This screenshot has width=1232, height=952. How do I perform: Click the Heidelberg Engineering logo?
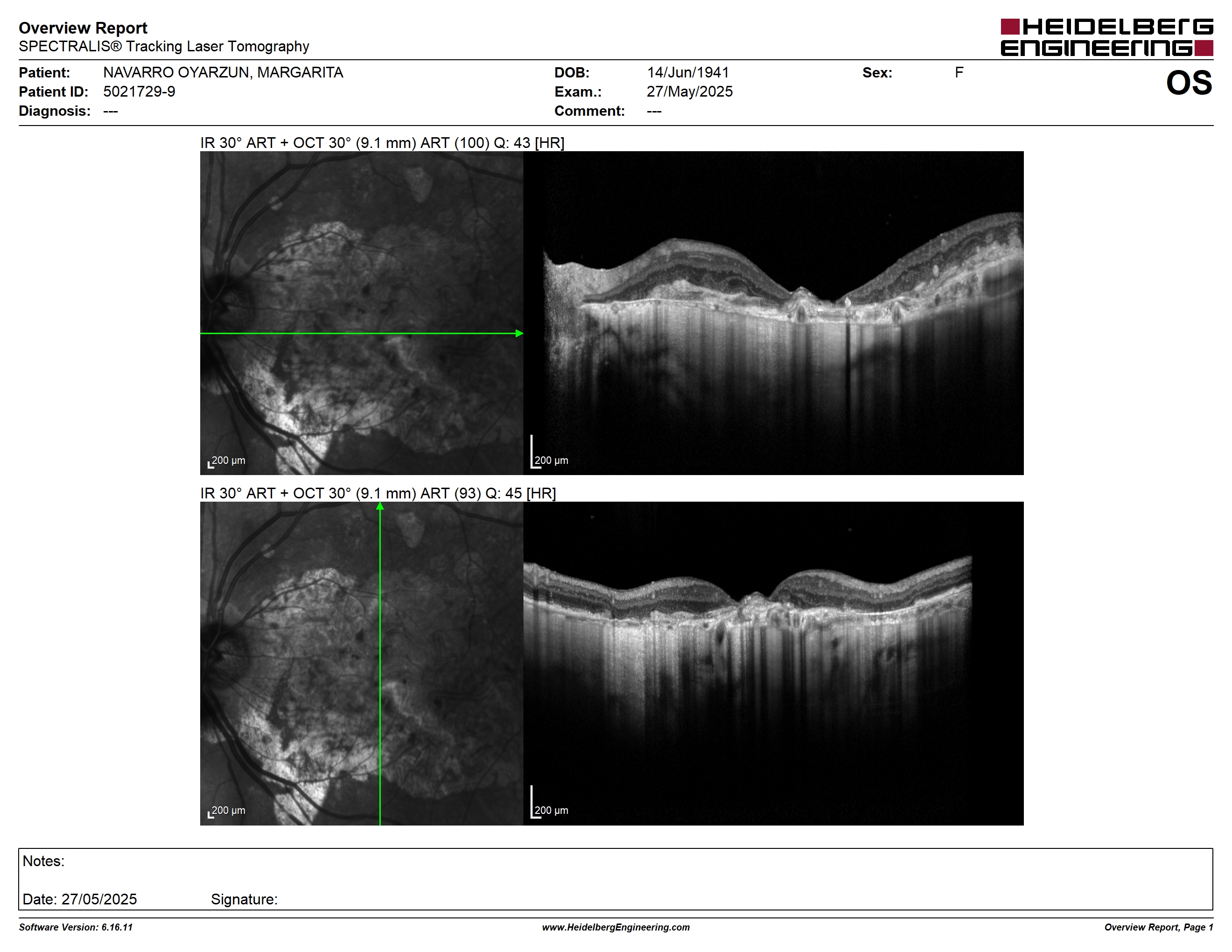(1106, 37)
